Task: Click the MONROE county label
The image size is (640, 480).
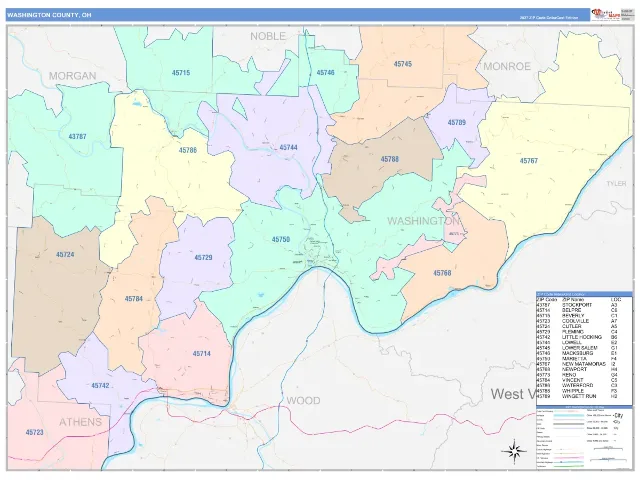Action: tap(507, 67)
